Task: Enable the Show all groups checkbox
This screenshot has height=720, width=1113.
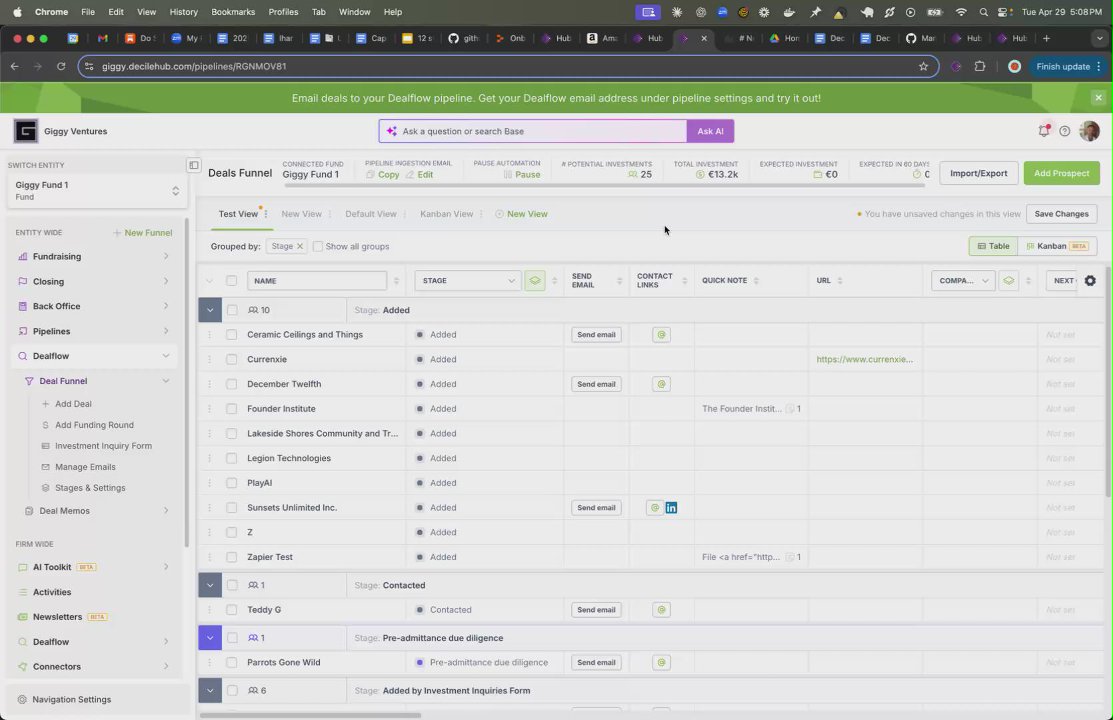Action: click(x=317, y=246)
